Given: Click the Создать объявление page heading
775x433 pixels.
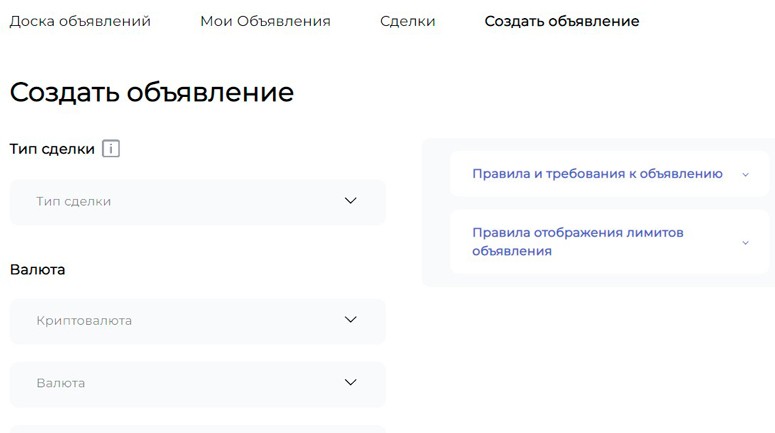Looking at the screenshot, I should pyautogui.click(x=152, y=92).
